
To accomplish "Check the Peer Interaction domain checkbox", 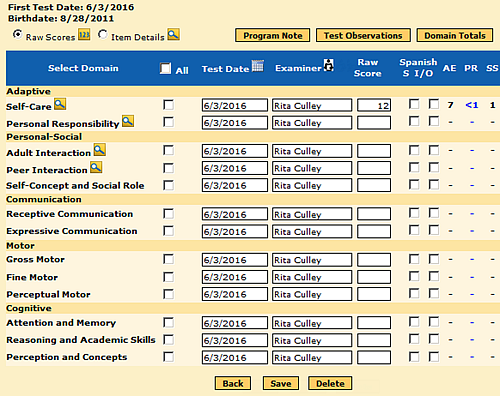I will pyautogui.click(x=169, y=168).
